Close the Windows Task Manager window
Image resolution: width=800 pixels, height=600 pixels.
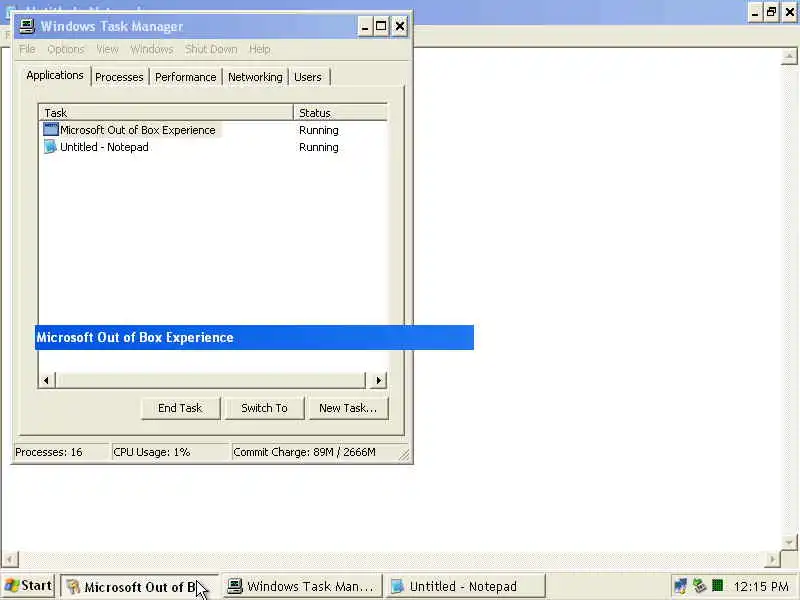coord(400,26)
